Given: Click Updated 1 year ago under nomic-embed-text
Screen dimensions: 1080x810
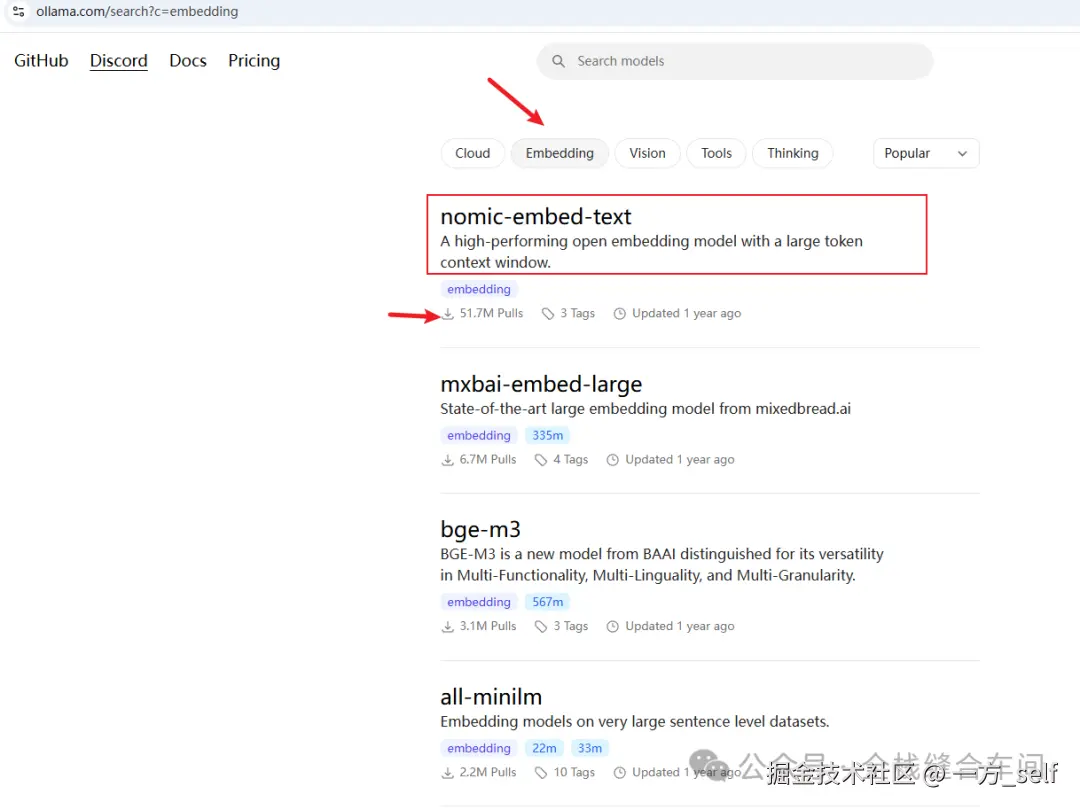Looking at the screenshot, I should [687, 313].
